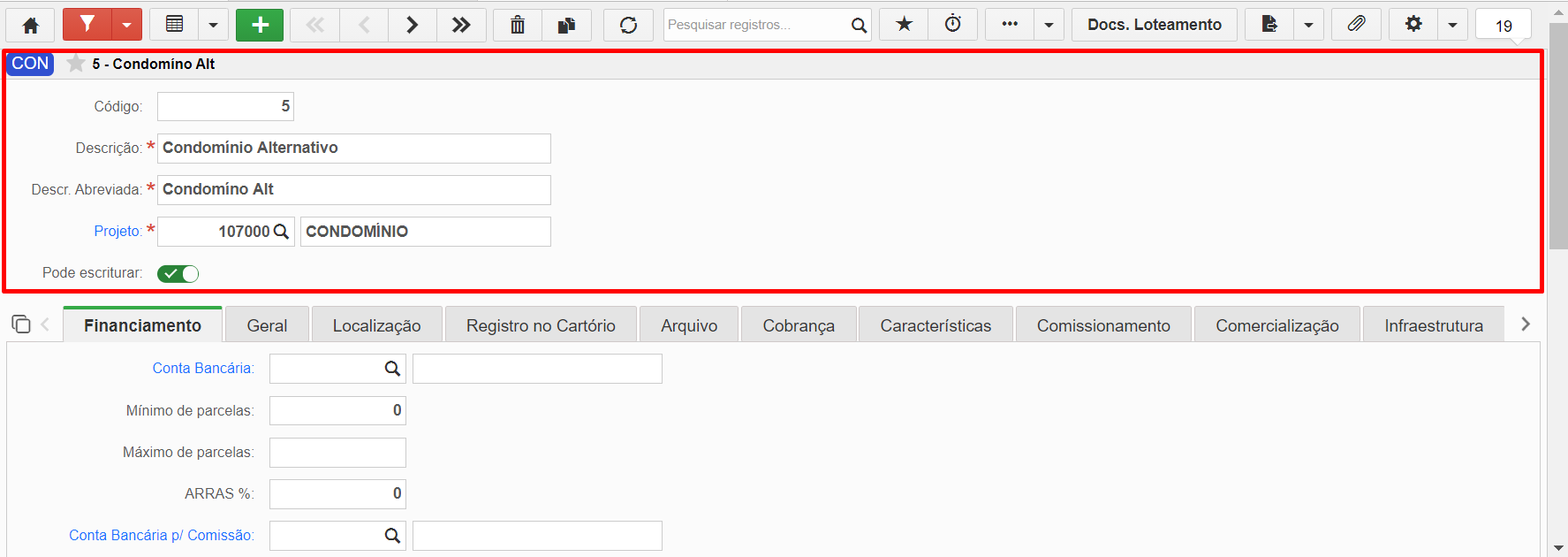Image resolution: width=1568 pixels, height=557 pixels.
Task: Jump to the last record
Action: click(x=461, y=25)
